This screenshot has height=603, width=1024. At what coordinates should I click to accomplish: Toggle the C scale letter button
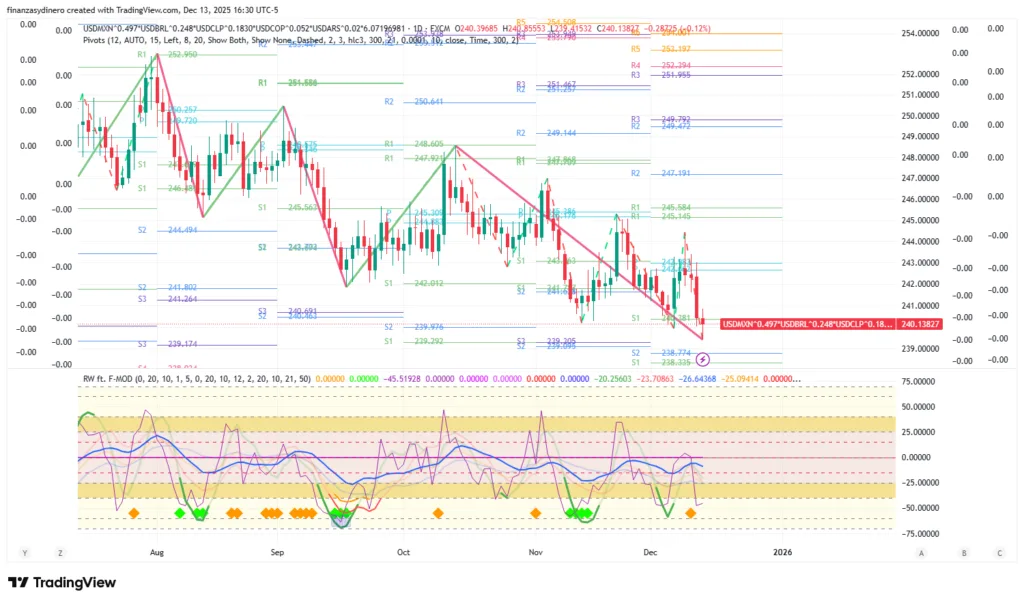[x=998, y=552]
